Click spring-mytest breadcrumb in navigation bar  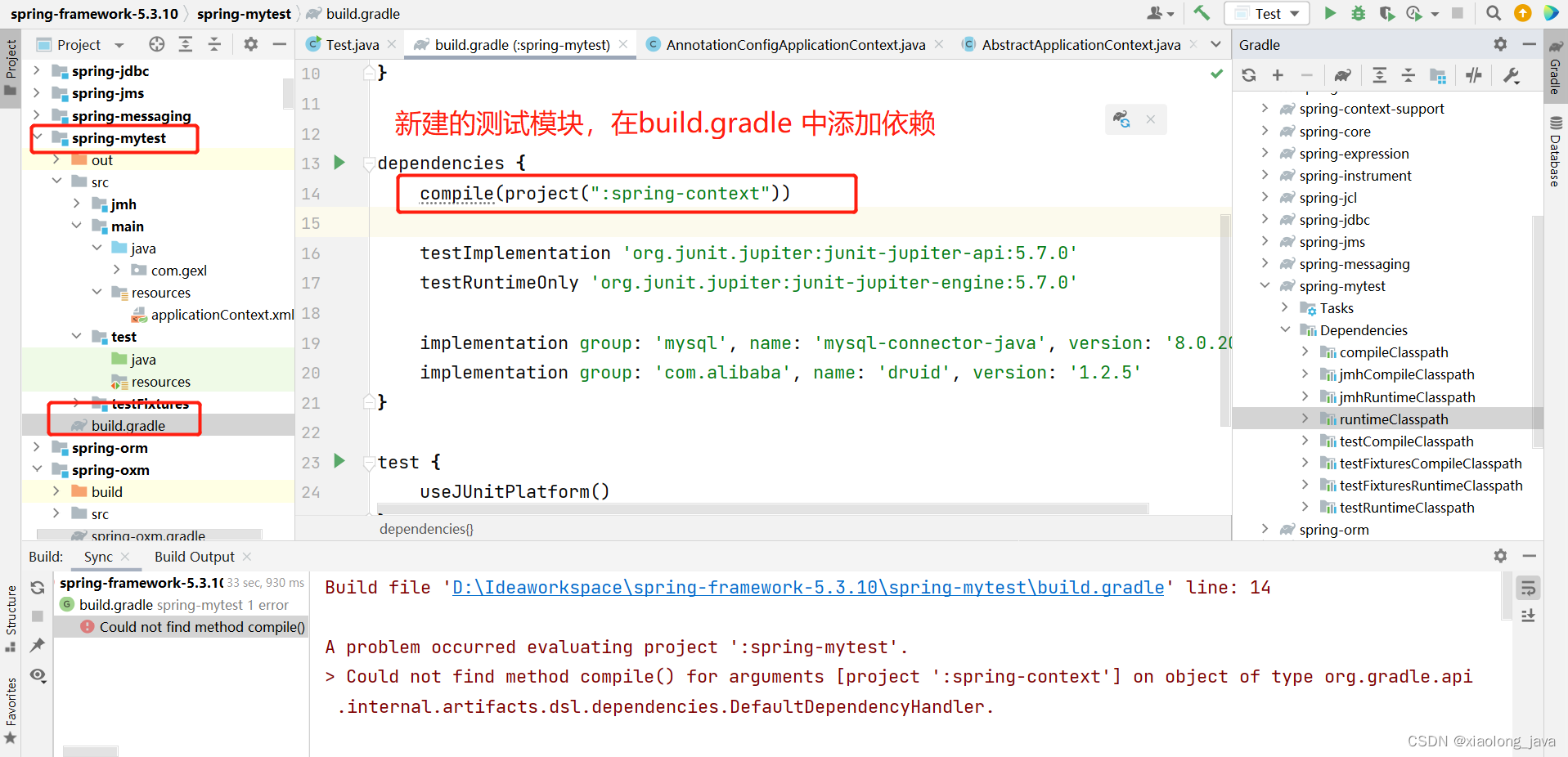pyautogui.click(x=244, y=14)
